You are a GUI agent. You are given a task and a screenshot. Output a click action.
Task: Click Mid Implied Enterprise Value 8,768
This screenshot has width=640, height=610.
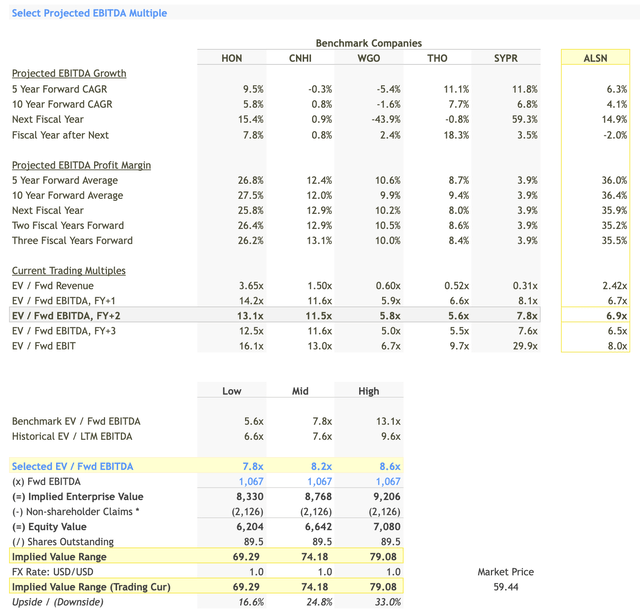point(318,497)
